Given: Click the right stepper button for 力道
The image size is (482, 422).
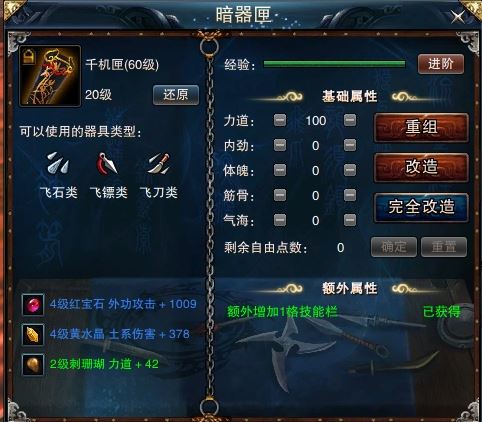Looking at the screenshot, I should pos(350,120).
